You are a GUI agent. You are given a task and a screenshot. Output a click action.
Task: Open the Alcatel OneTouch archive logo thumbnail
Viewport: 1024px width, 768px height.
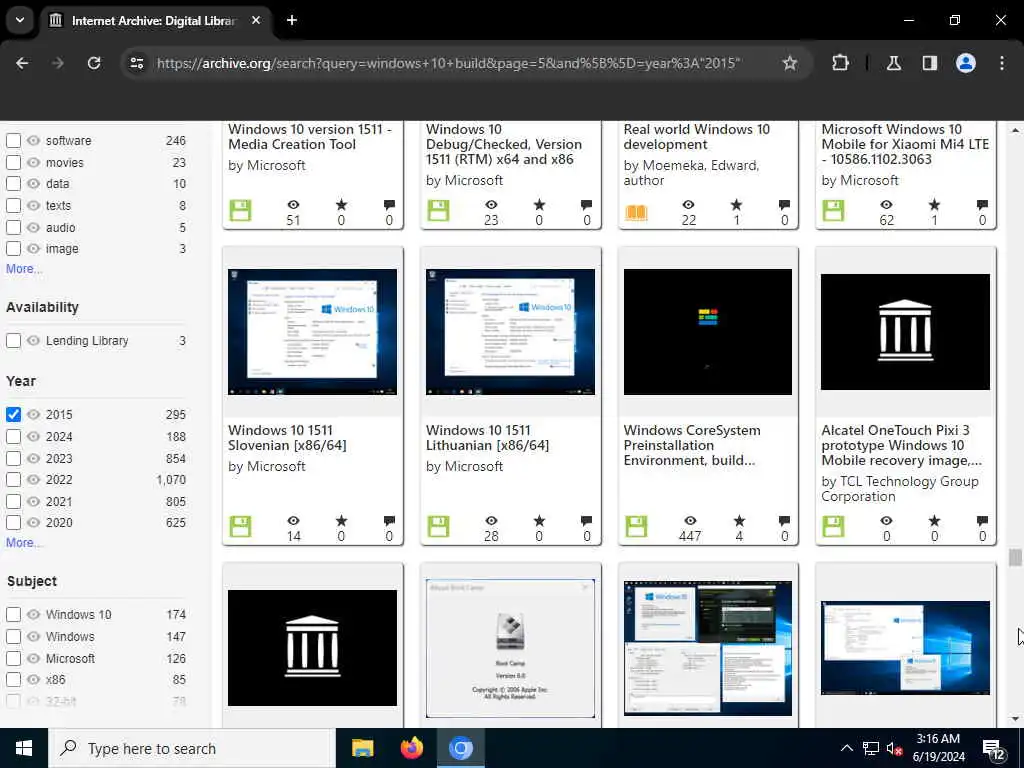[x=905, y=332]
